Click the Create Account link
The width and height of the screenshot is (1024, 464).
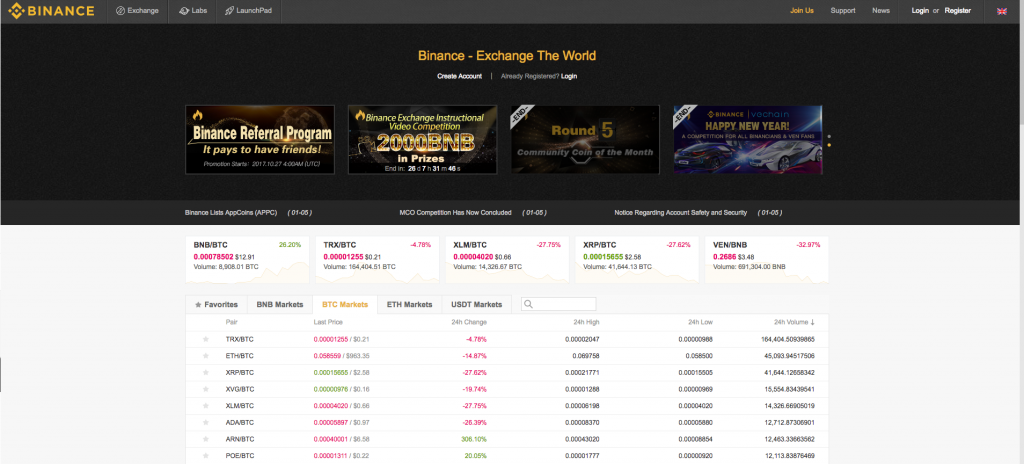tap(459, 76)
